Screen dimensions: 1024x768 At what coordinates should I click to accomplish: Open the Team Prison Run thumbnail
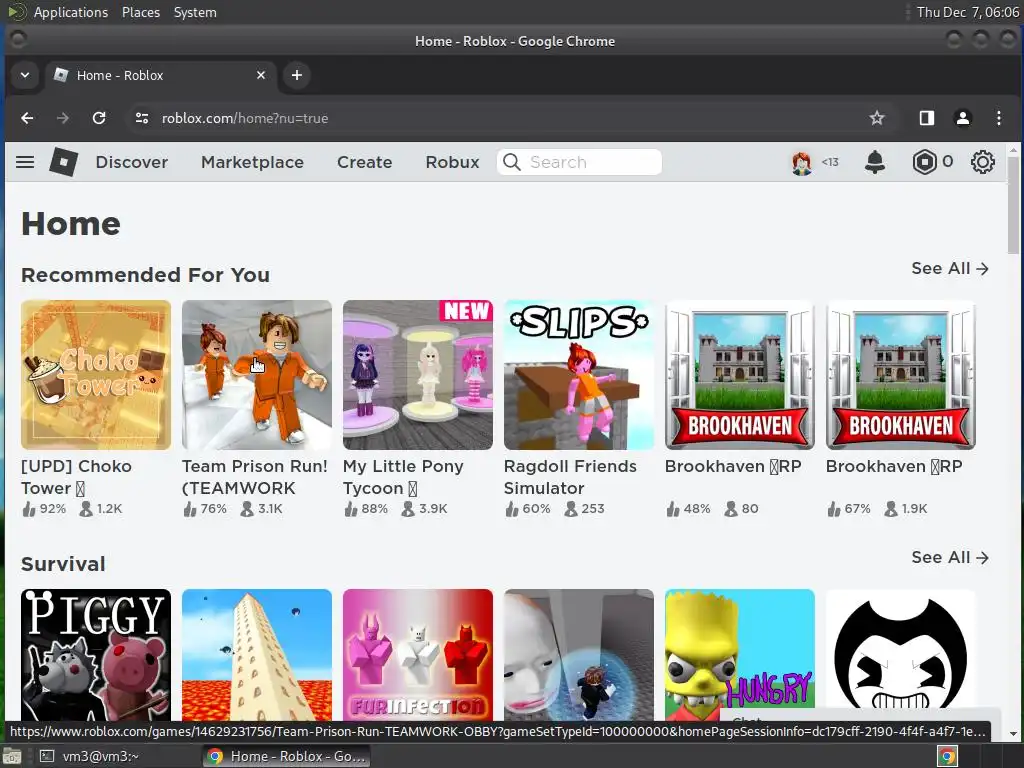[x=257, y=375]
